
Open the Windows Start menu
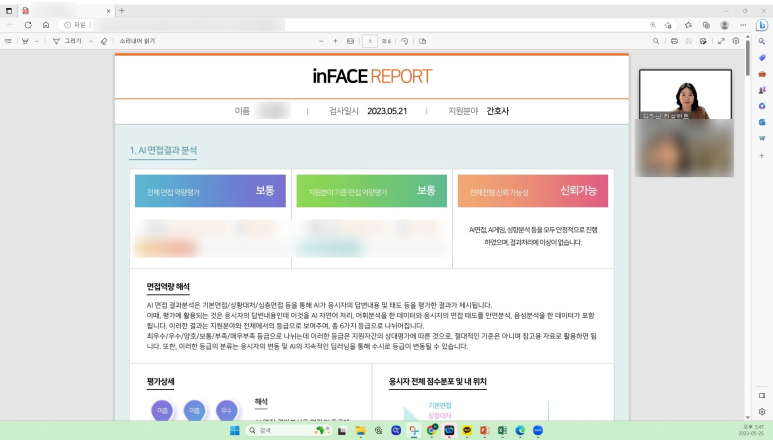235,431
